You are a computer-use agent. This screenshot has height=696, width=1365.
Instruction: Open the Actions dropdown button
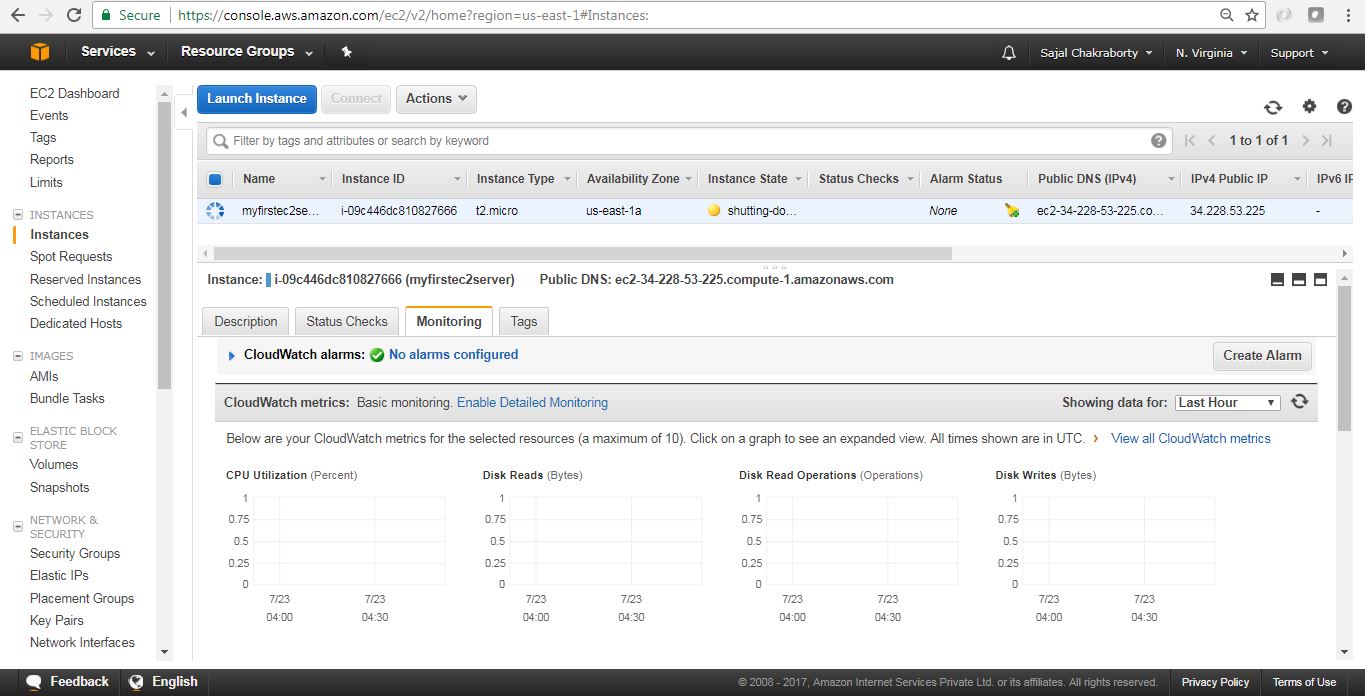436,99
